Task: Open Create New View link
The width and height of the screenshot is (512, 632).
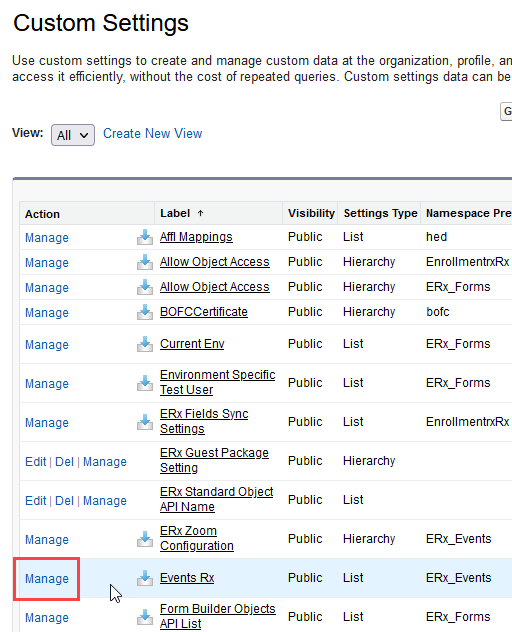Action: 152,133
